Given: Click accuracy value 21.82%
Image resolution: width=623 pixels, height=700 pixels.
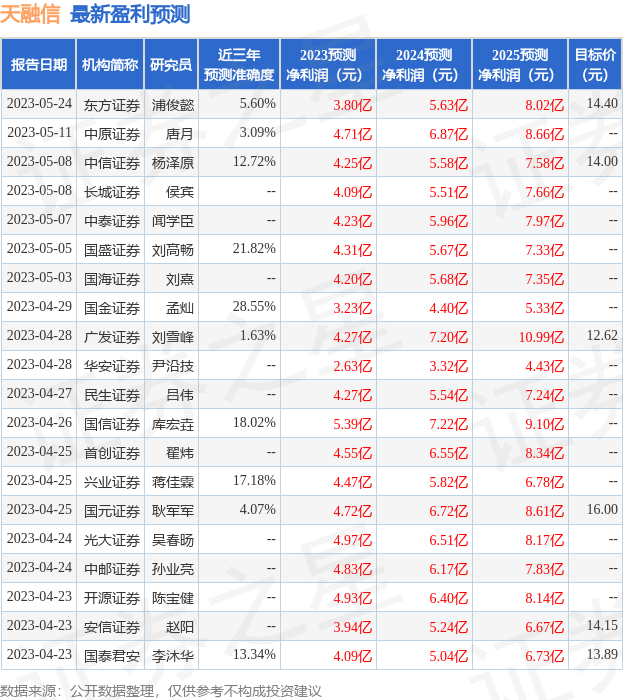Looking at the screenshot, I should click(254, 249).
